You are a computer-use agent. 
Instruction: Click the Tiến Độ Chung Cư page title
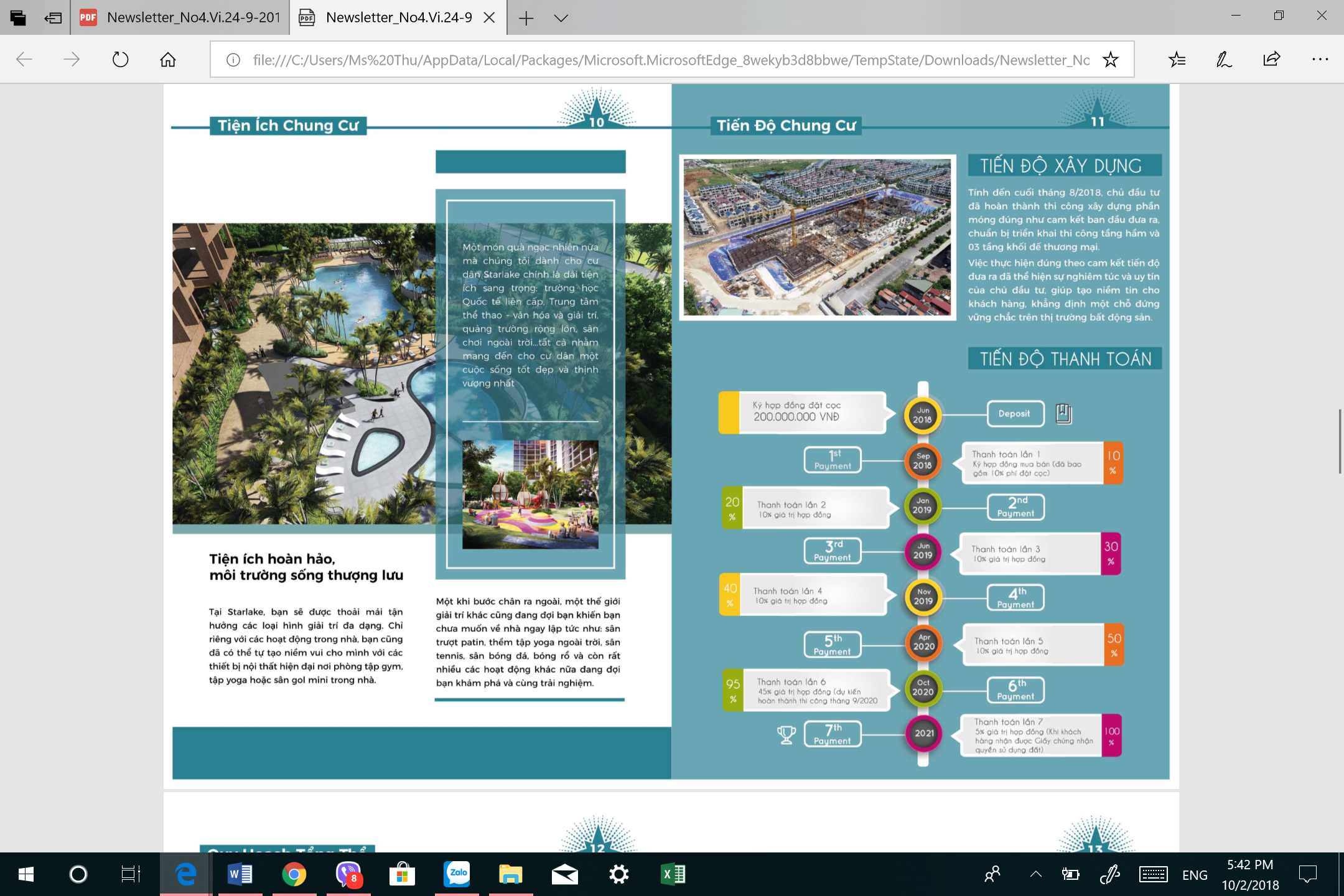(x=786, y=126)
